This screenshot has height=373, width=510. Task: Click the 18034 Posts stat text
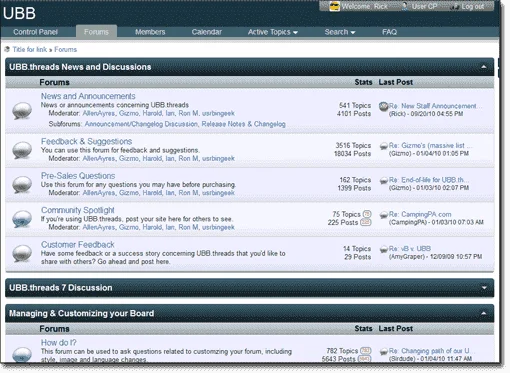[353, 154]
